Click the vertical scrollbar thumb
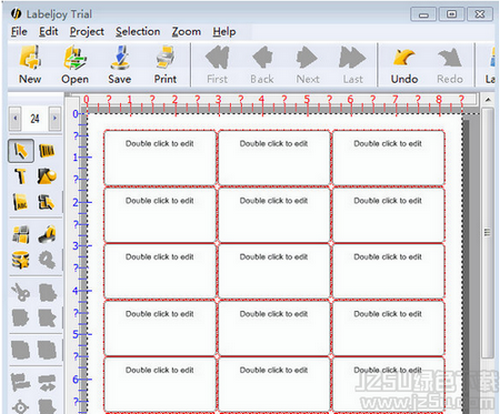500x414 pixels. click(x=488, y=233)
